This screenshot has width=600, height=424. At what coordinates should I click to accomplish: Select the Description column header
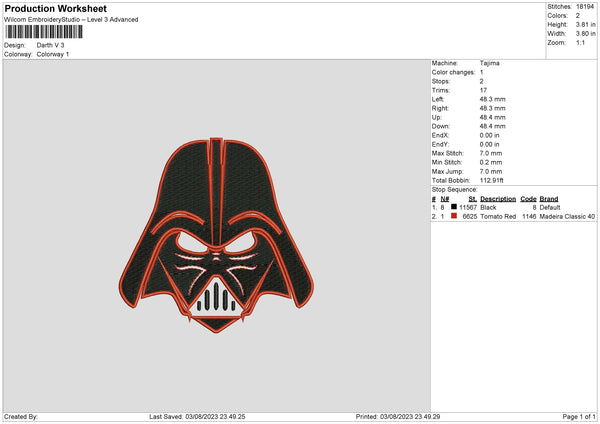click(x=497, y=198)
